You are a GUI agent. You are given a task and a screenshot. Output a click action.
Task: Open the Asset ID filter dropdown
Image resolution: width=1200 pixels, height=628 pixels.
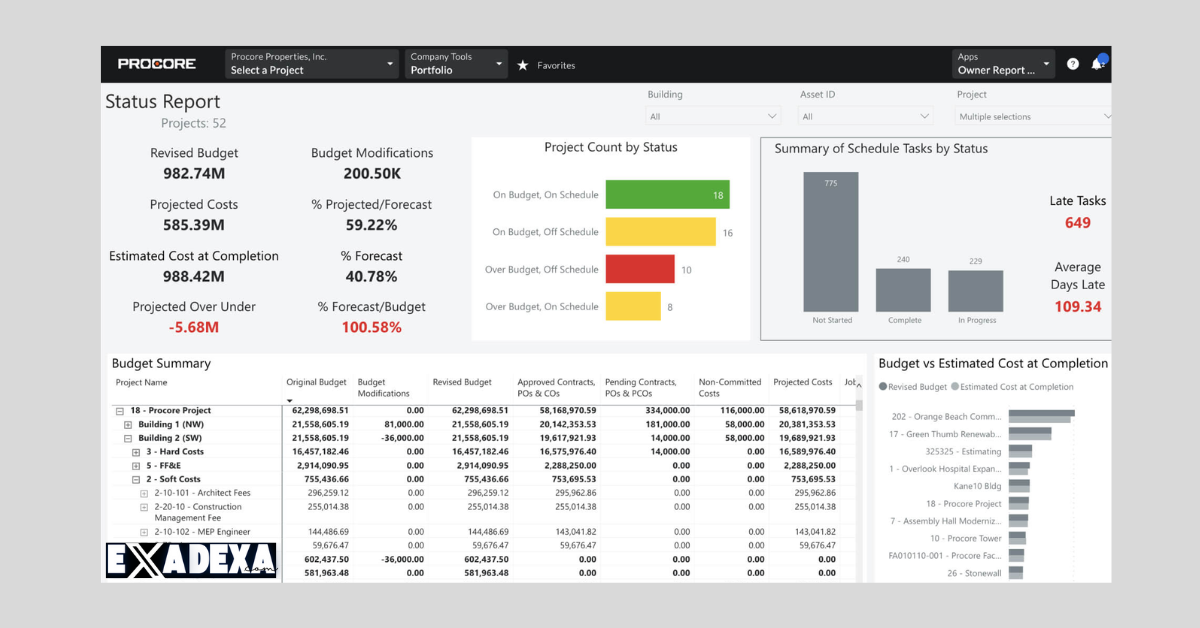864,115
